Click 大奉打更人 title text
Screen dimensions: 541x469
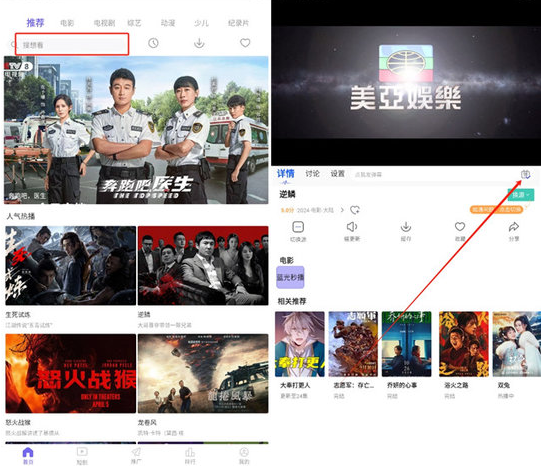tap(295, 385)
